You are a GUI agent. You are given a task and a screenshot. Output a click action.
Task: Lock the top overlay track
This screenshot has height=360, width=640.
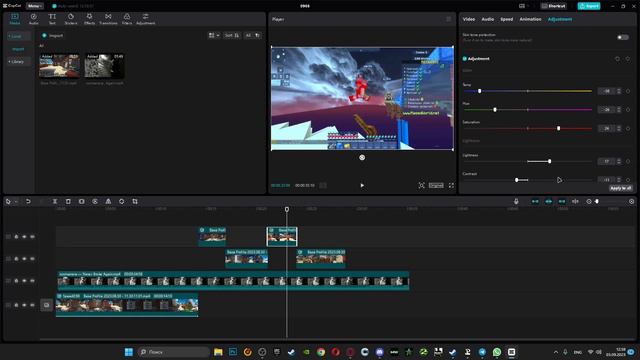click(x=16, y=237)
